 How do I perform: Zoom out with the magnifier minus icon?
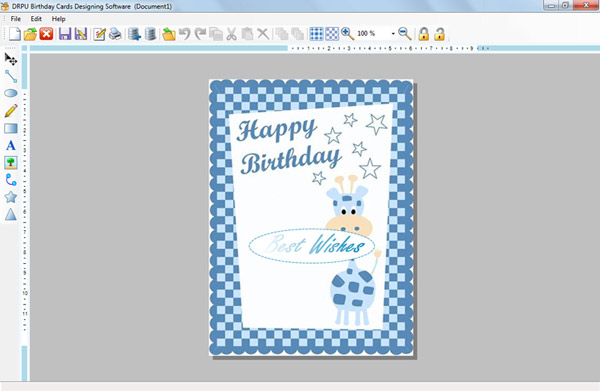(x=405, y=34)
